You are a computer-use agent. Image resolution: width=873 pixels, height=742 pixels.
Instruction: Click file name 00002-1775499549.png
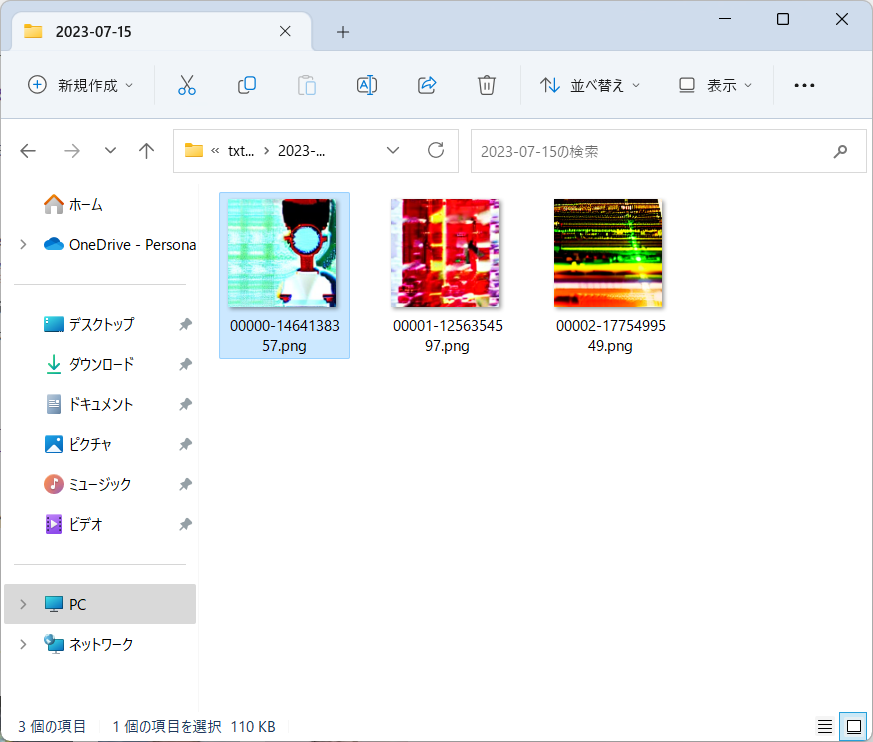[x=611, y=336]
